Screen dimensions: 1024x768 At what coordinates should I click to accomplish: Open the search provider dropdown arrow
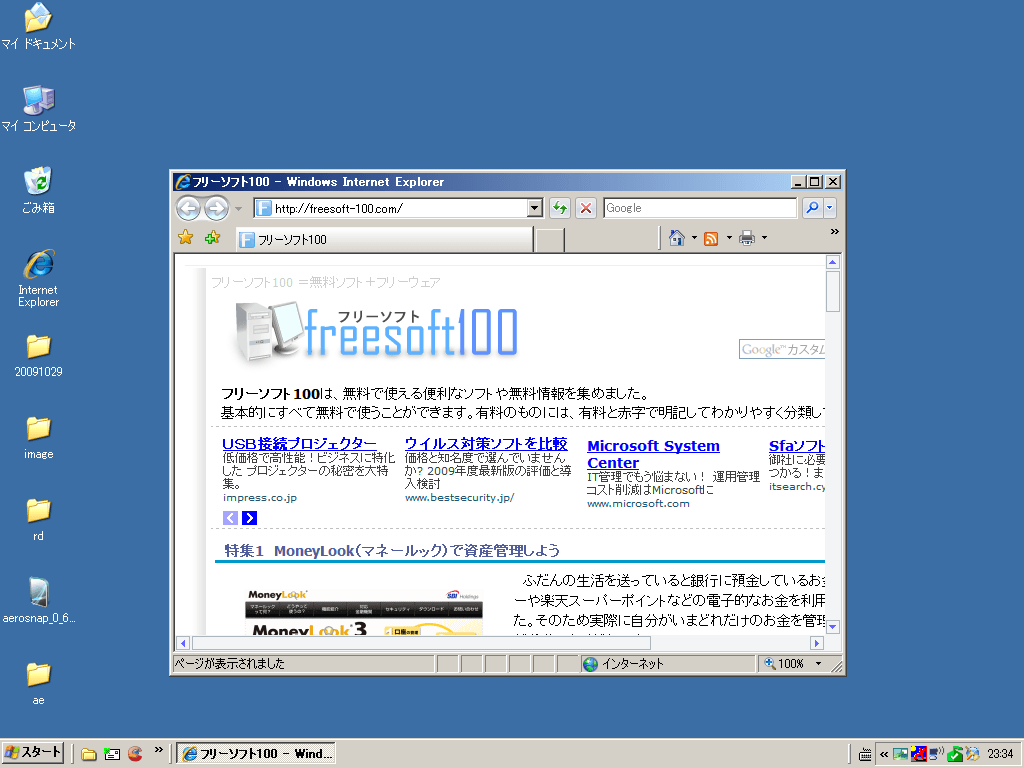tap(829, 208)
